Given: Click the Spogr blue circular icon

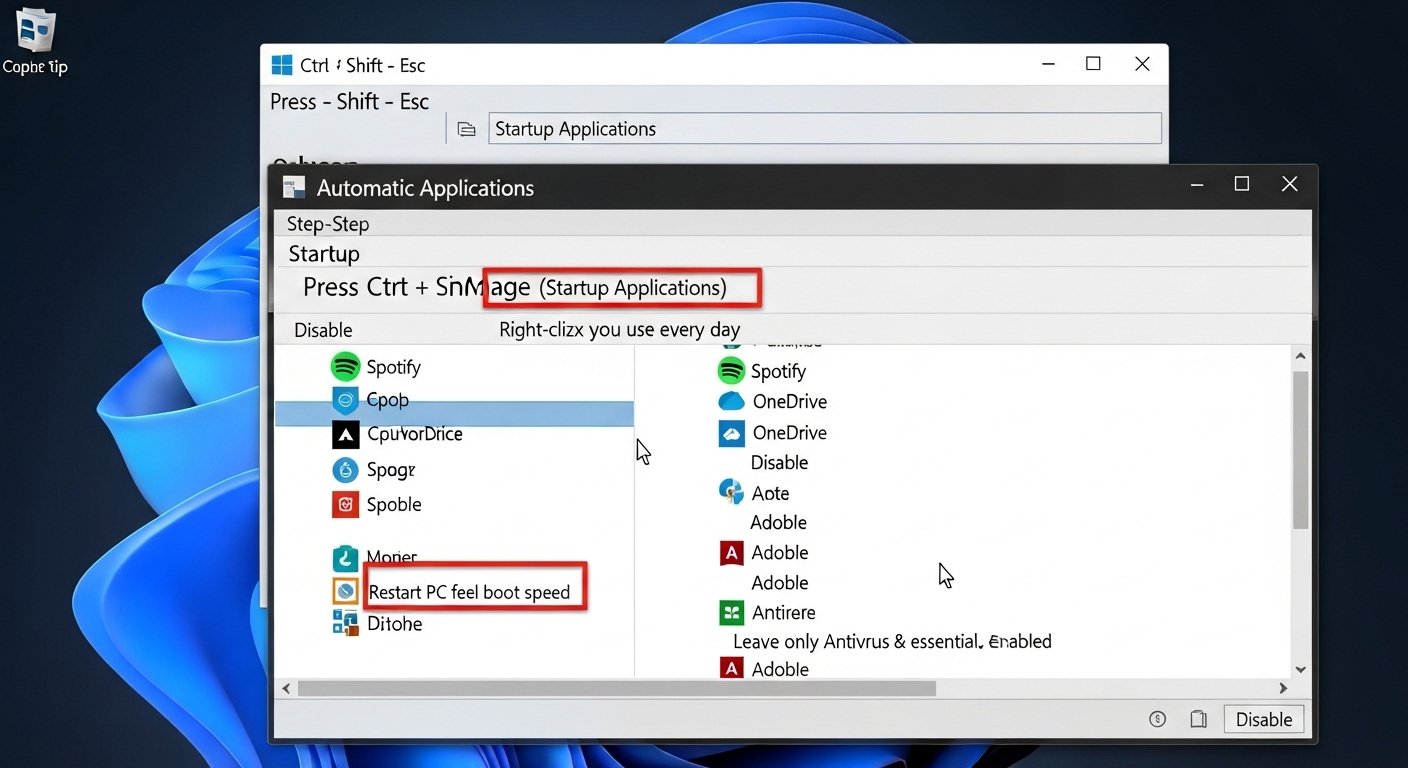Looking at the screenshot, I should (345, 469).
